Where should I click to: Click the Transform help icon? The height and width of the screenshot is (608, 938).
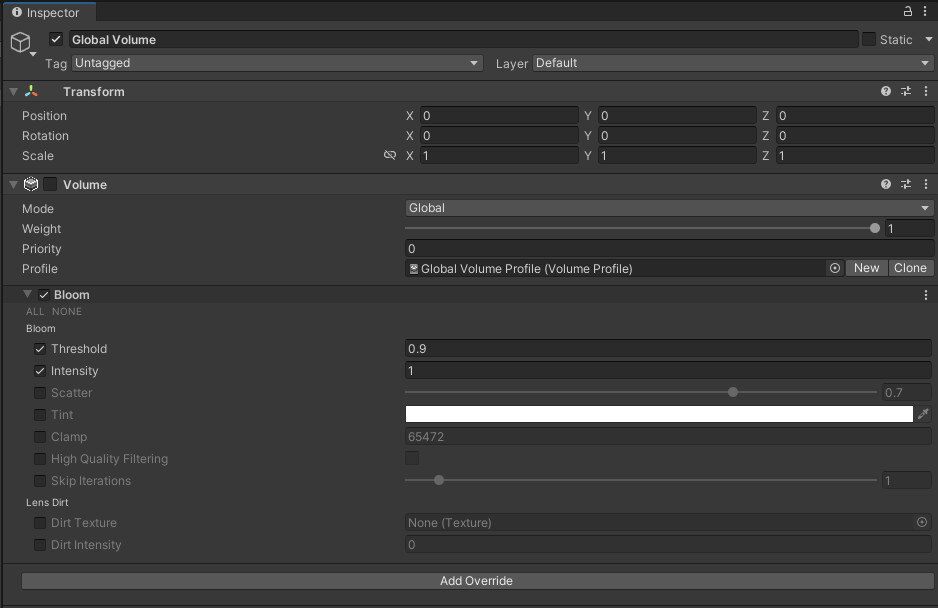click(884, 91)
